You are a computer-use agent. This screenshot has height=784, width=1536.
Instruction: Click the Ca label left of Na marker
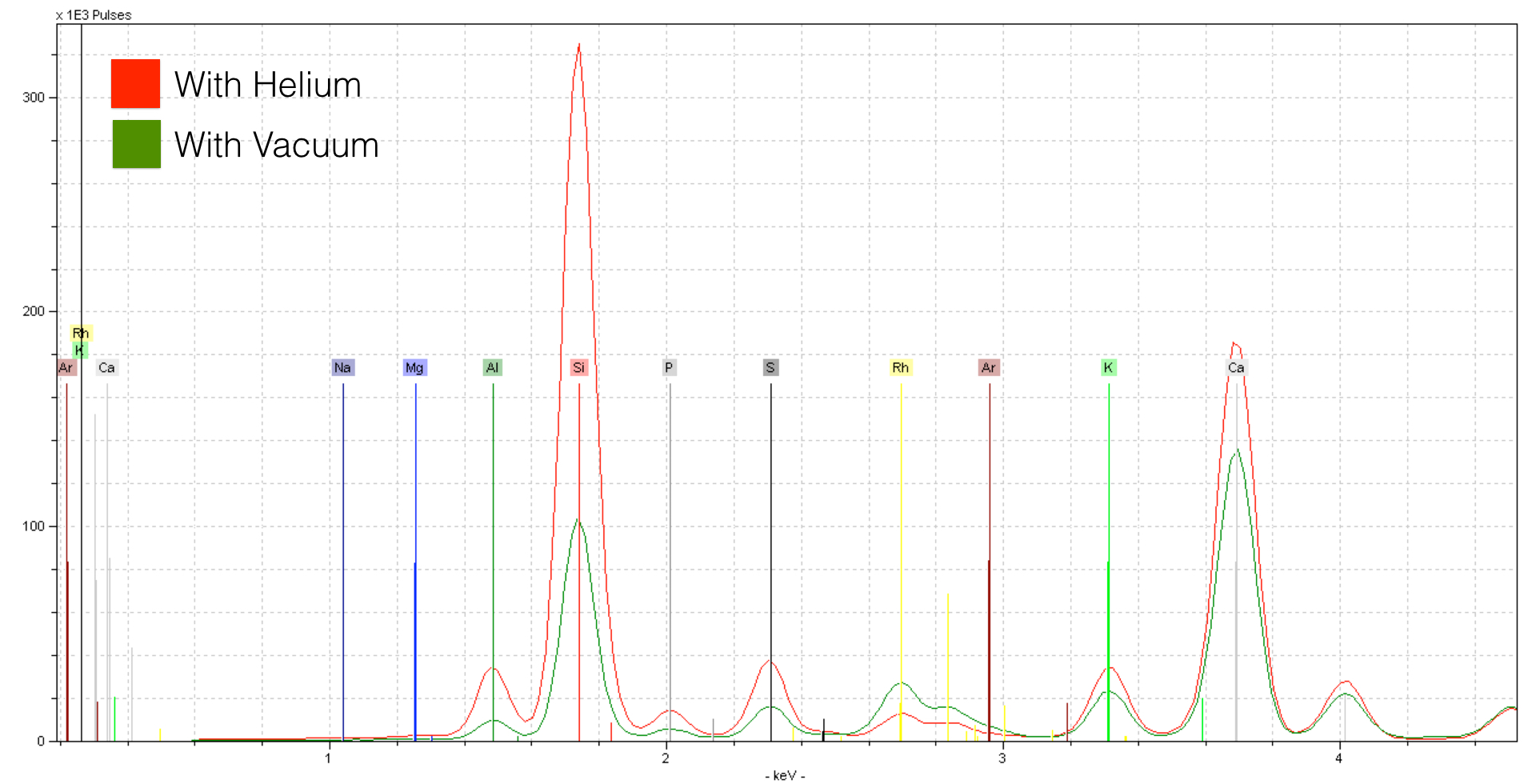pyautogui.click(x=106, y=368)
